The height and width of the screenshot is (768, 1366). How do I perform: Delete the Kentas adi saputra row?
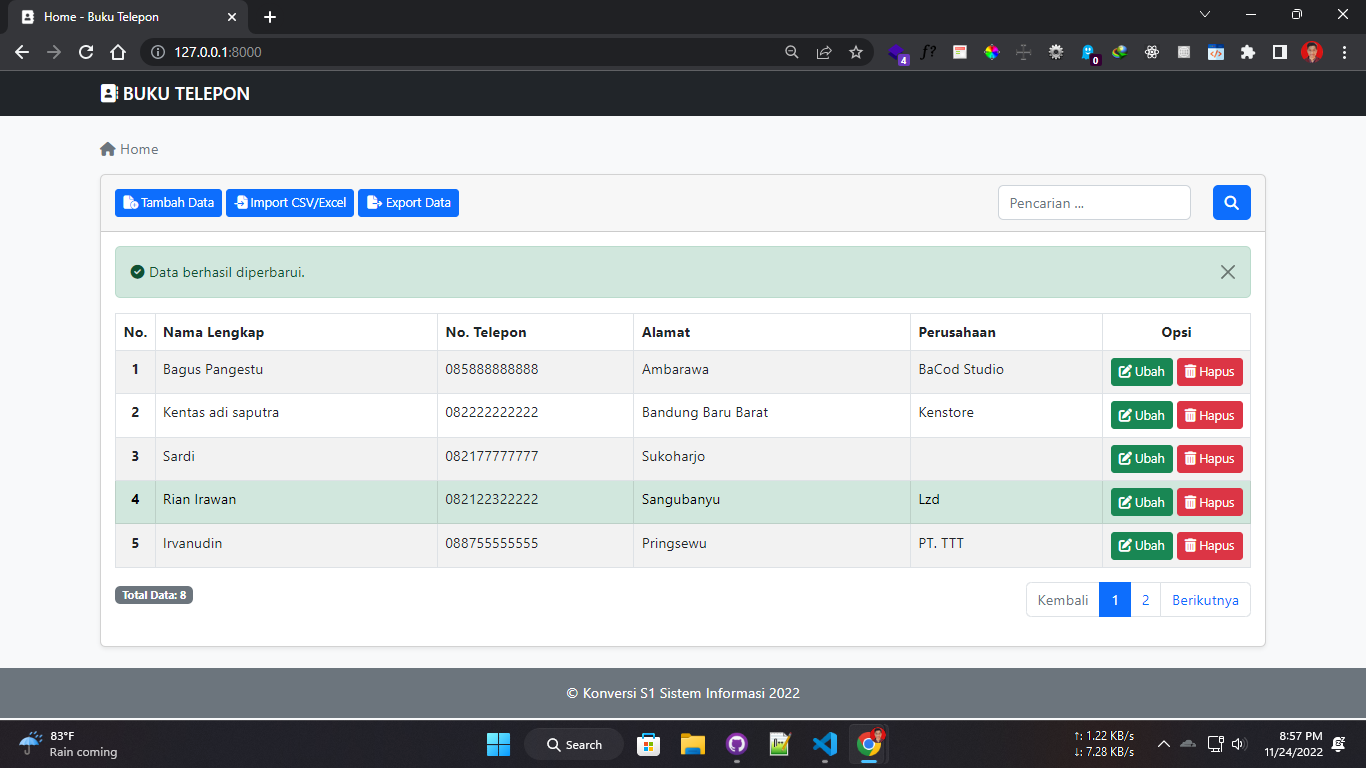pos(1209,415)
